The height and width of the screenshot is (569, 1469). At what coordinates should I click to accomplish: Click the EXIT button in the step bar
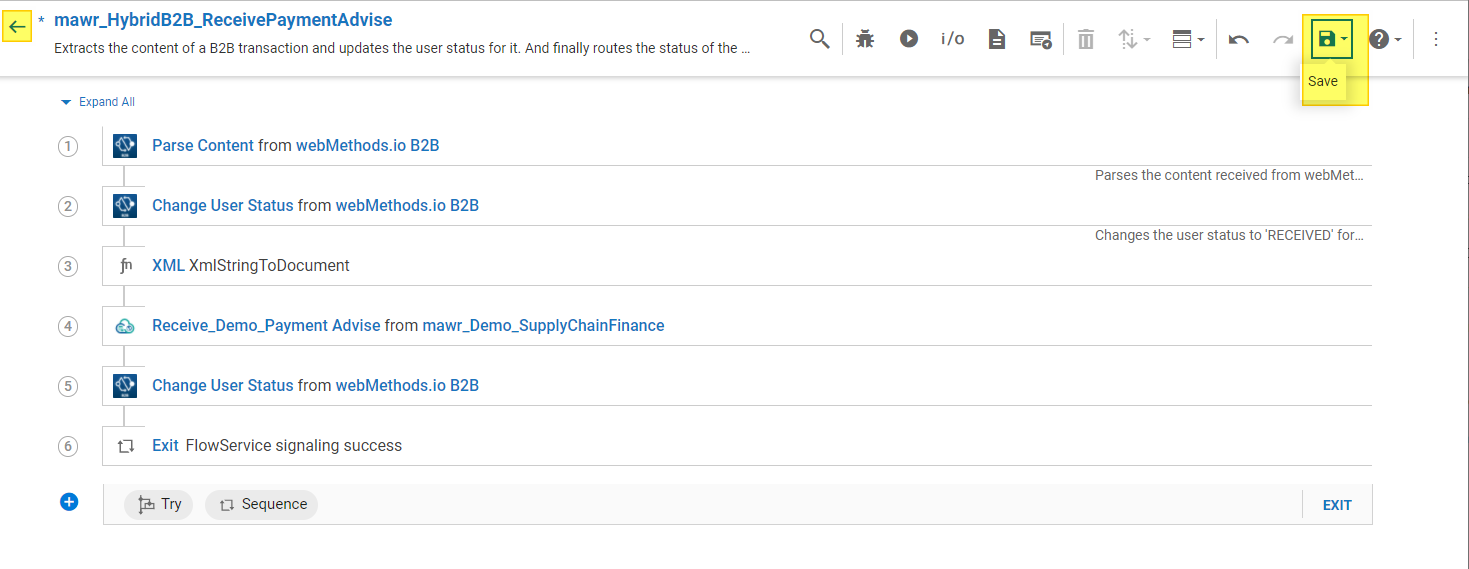pyautogui.click(x=1337, y=505)
